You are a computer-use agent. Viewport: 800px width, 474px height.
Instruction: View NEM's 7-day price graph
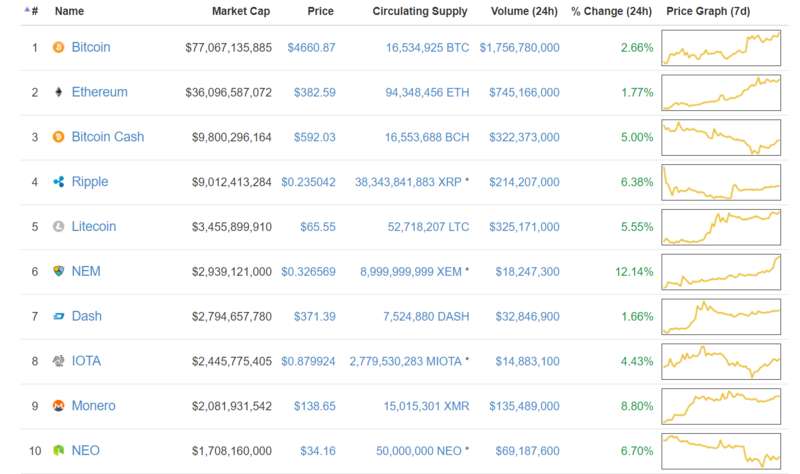click(721, 271)
